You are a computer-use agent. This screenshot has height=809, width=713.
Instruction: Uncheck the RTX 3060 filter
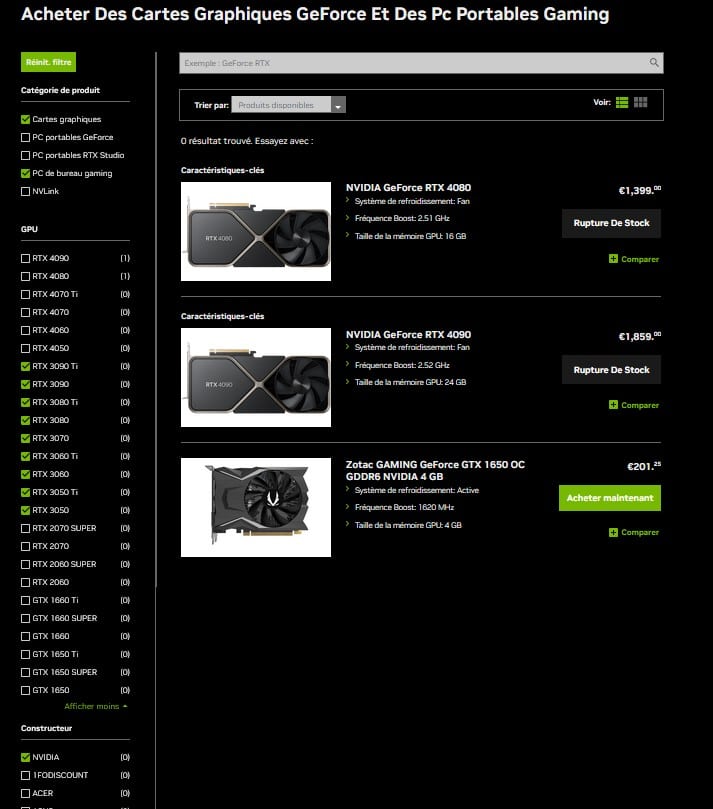(x=25, y=474)
